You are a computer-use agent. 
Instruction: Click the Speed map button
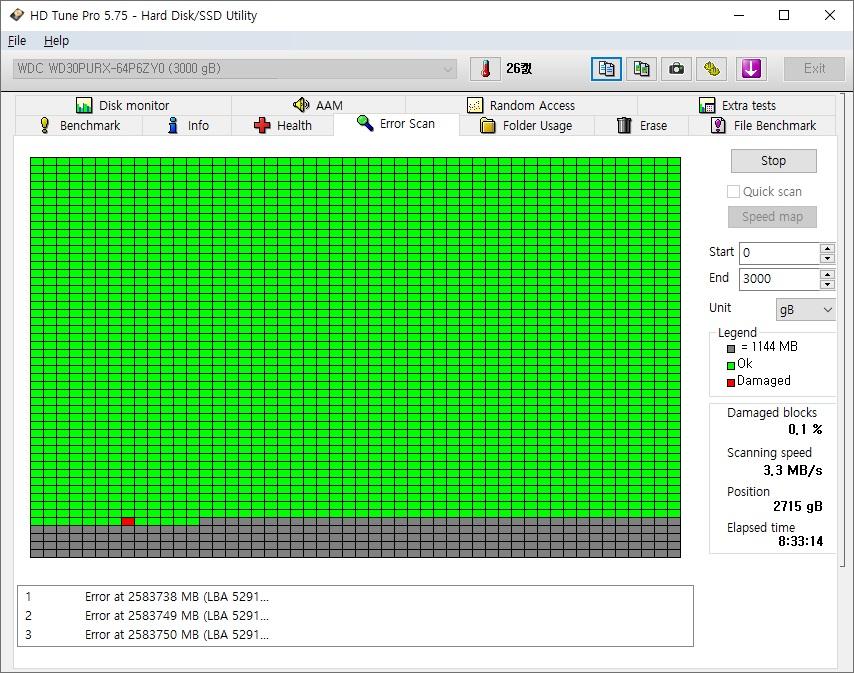(772, 217)
